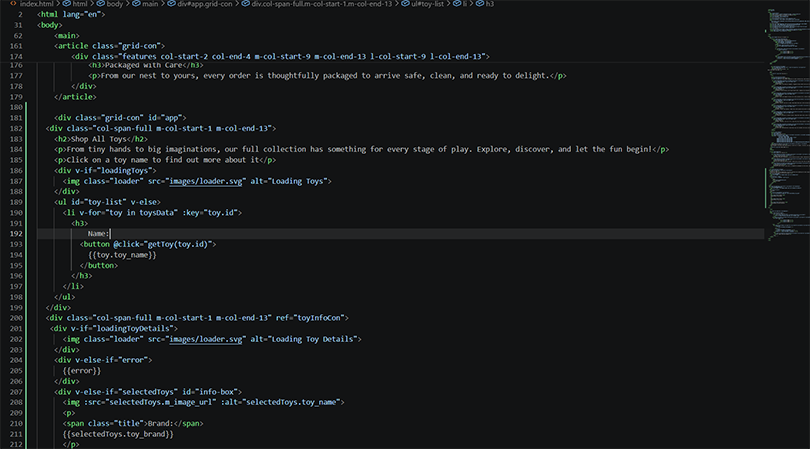Open the div#app.grid-con breadcrumb dropdown
The height and width of the screenshot is (449, 810).
pos(203,4)
